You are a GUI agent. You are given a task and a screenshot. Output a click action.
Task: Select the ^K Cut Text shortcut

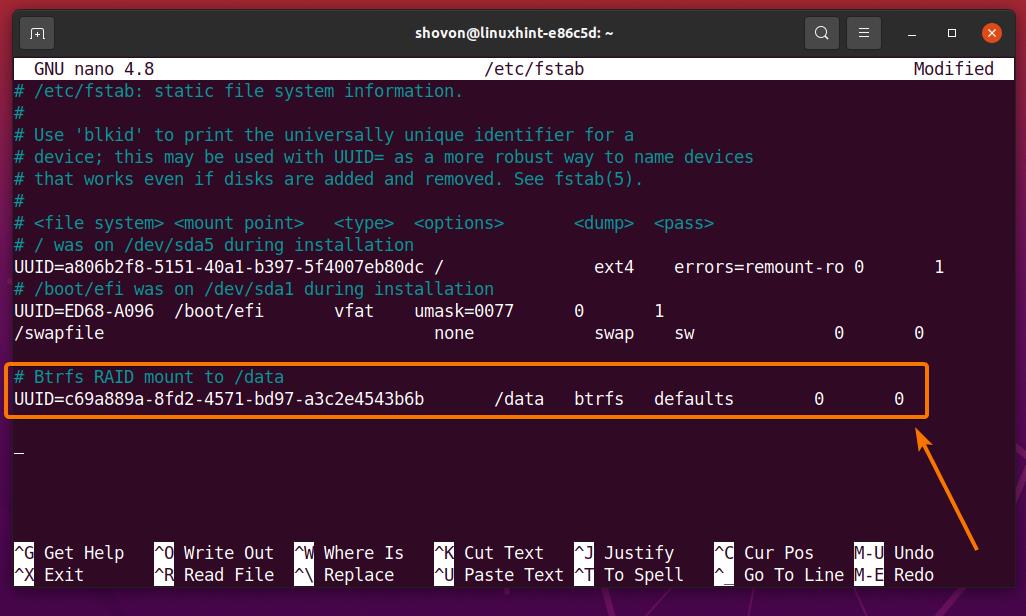click(489, 553)
